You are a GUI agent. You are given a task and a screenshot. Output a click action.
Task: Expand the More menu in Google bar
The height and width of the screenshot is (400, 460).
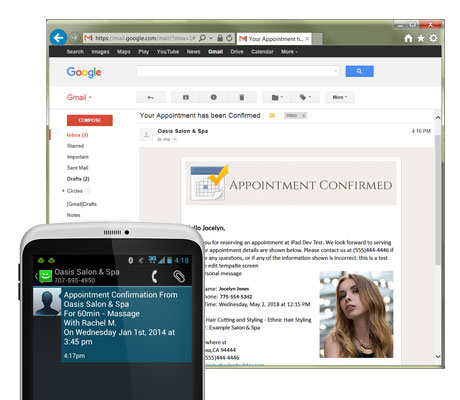[289, 52]
